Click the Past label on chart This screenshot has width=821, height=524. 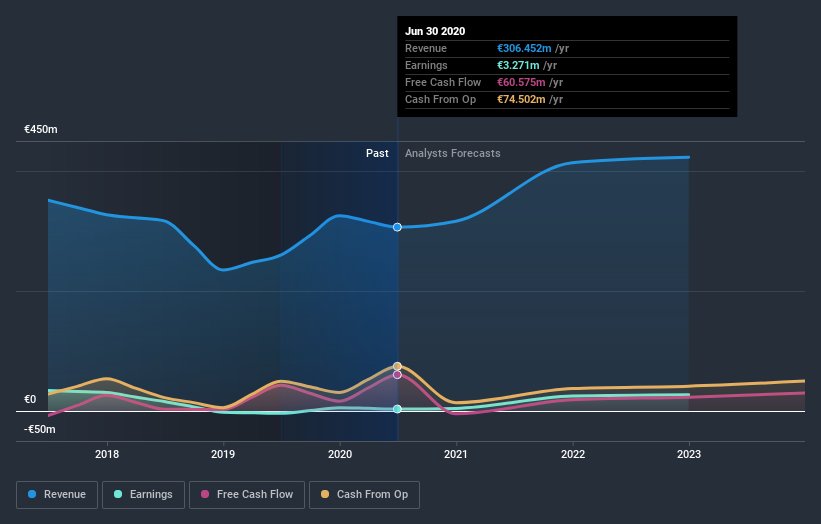(x=377, y=153)
